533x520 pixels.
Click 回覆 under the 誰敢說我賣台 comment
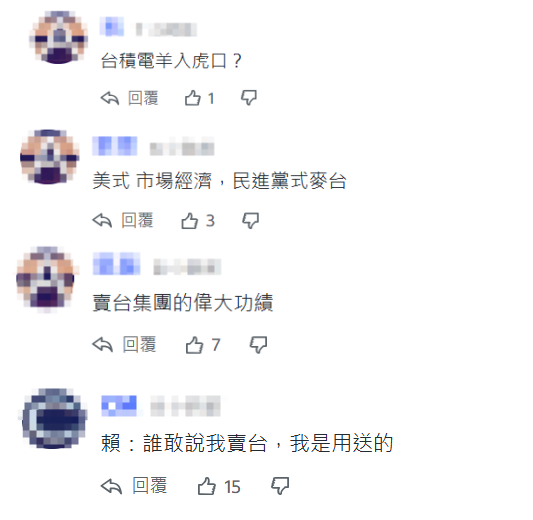click(x=150, y=486)
